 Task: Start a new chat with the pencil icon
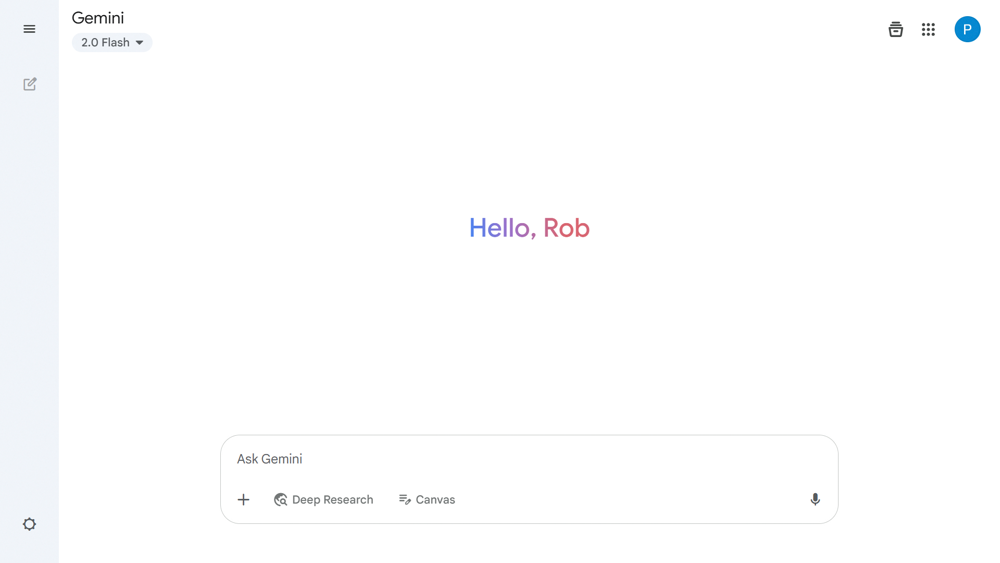(30, 84)
